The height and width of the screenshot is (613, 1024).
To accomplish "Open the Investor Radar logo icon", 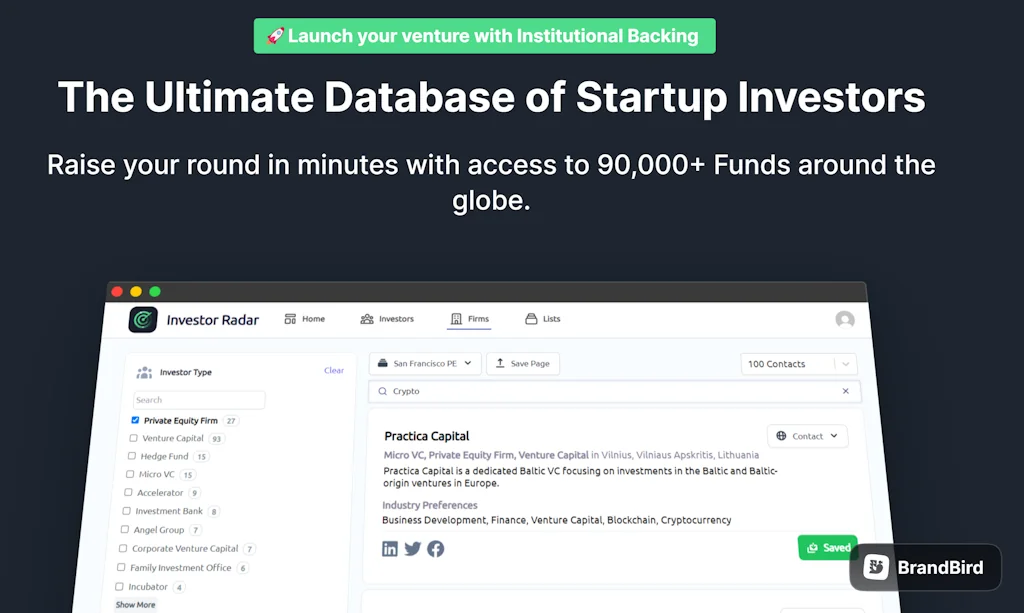I will (x=143, y=319).
